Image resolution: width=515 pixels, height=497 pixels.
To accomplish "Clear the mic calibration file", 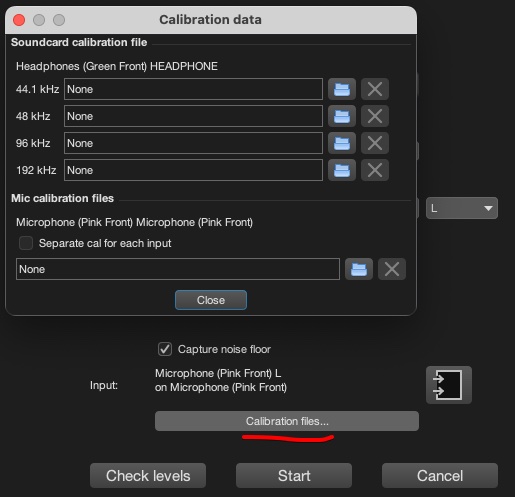I will coord(392,269).
